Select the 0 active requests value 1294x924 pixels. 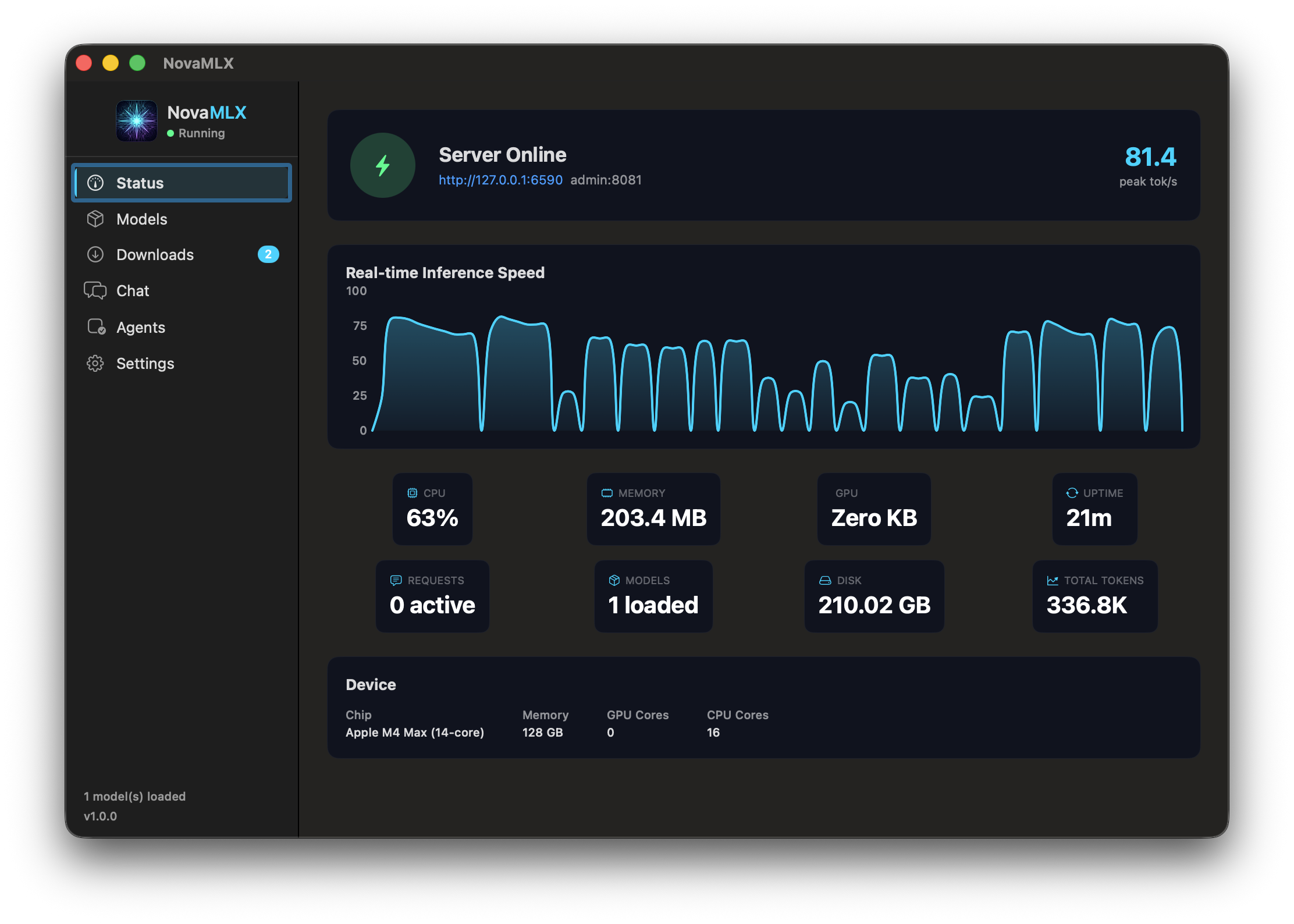[x=432, y=605]
